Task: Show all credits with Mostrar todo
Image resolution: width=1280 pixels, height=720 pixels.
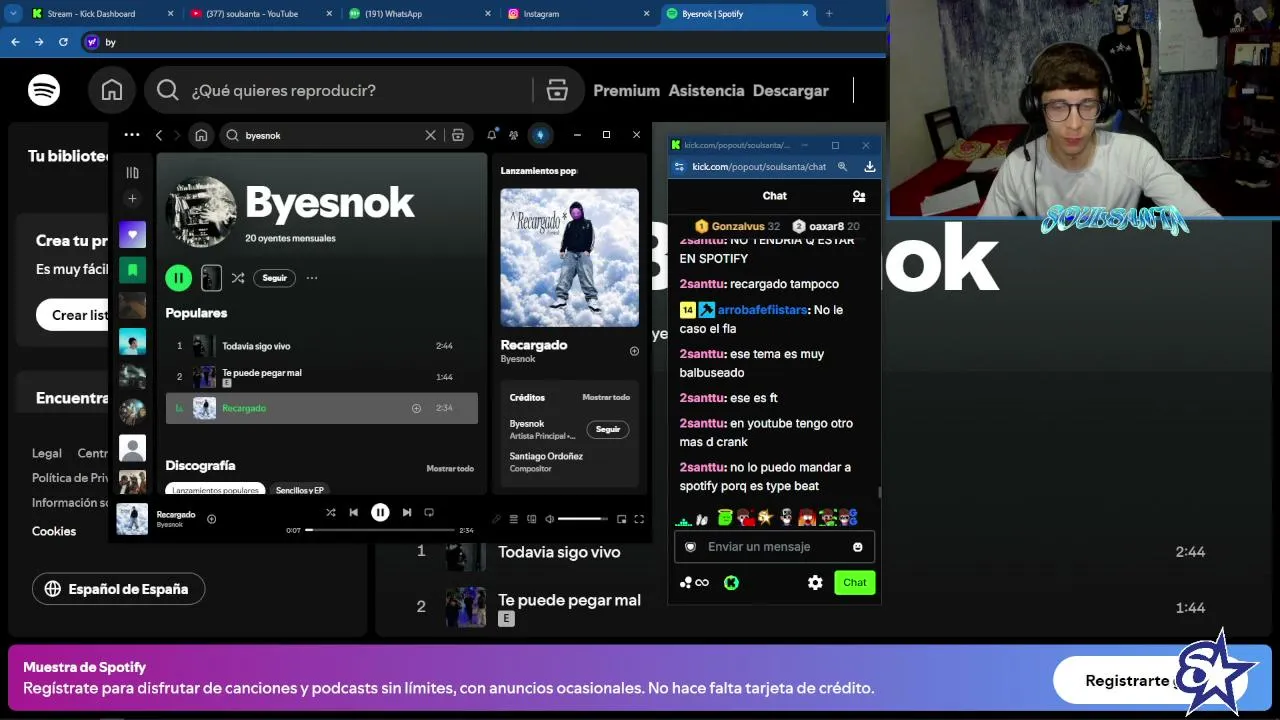Action: (606, 397)
